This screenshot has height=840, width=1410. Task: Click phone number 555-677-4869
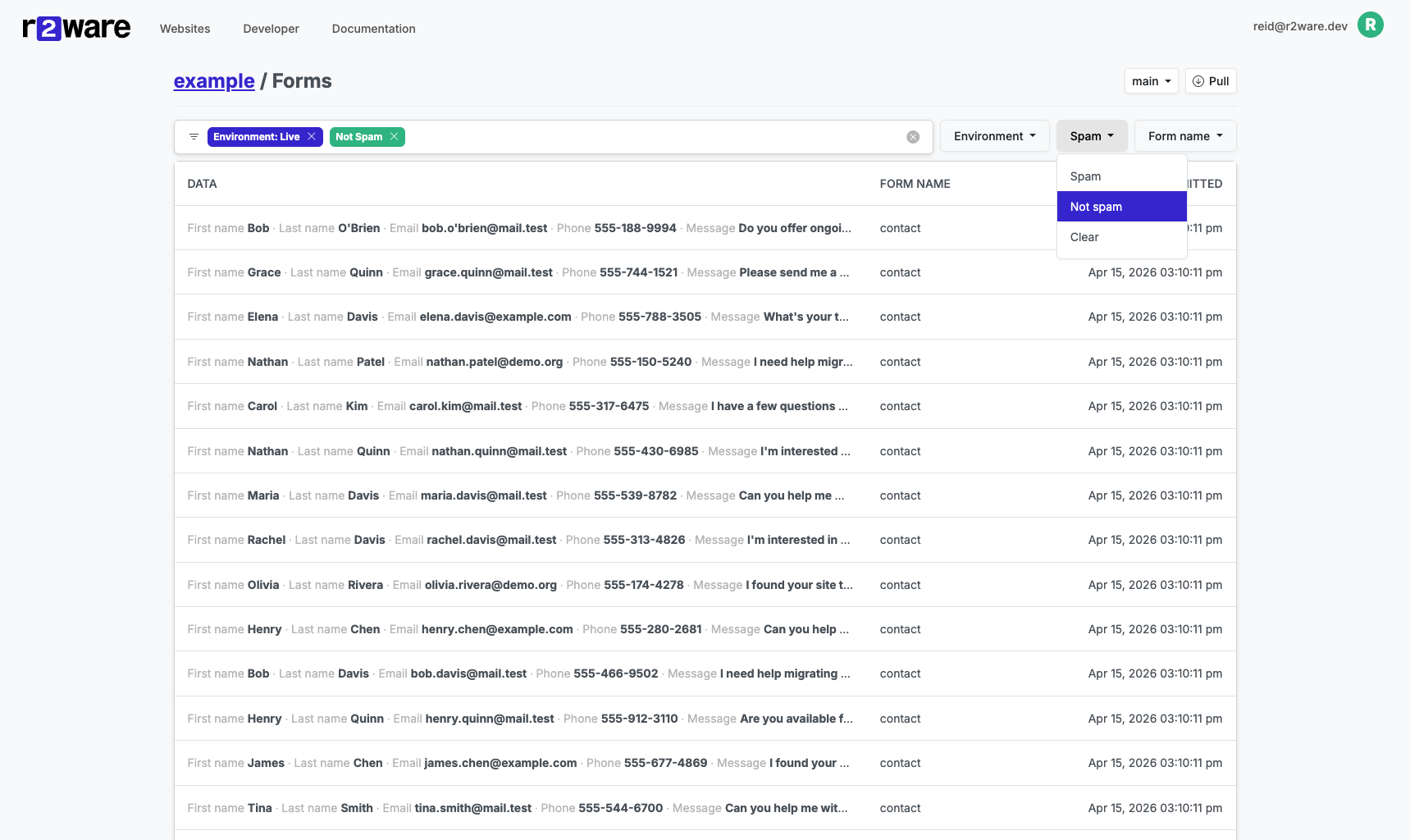(665, 763)
